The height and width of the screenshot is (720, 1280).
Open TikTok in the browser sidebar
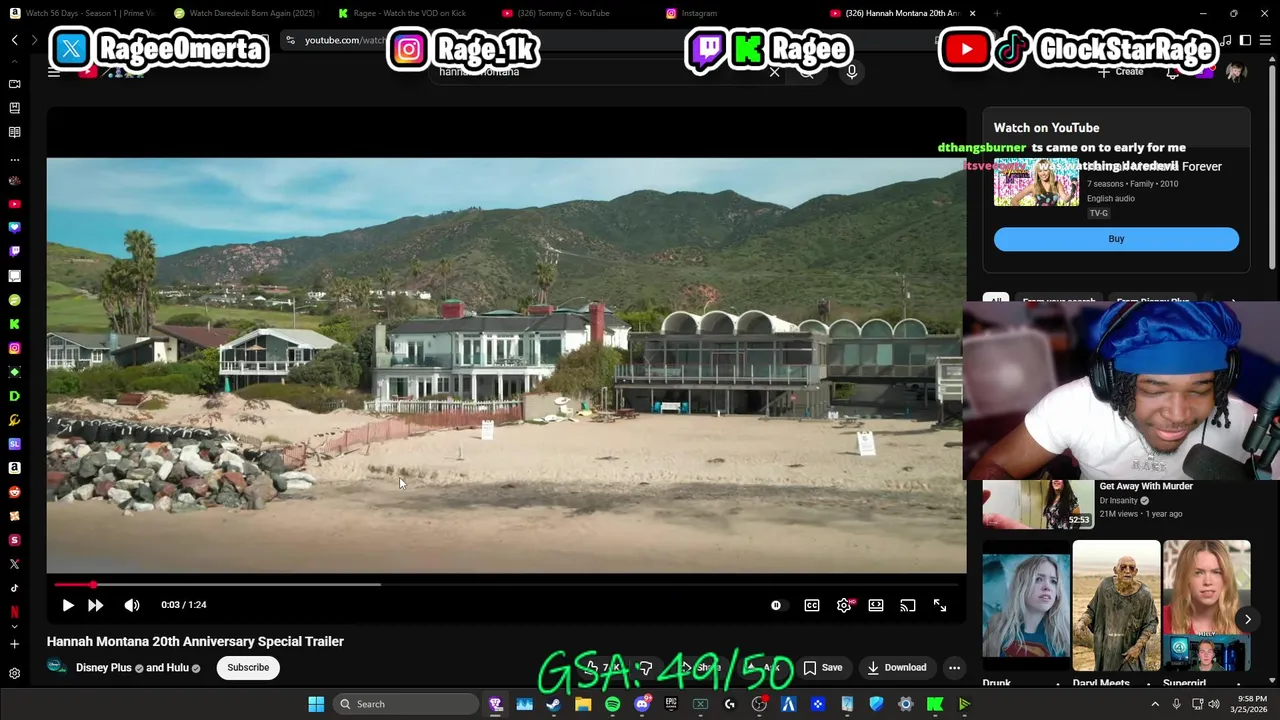click(x=14, y=588)
